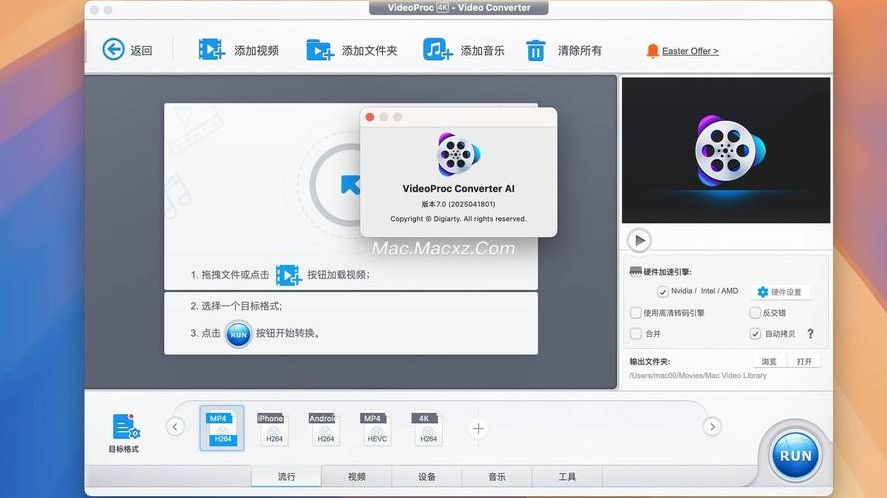Click the video preview panel logo
Image resolution: width=887 pixels, height=498 pixels.
729,151
